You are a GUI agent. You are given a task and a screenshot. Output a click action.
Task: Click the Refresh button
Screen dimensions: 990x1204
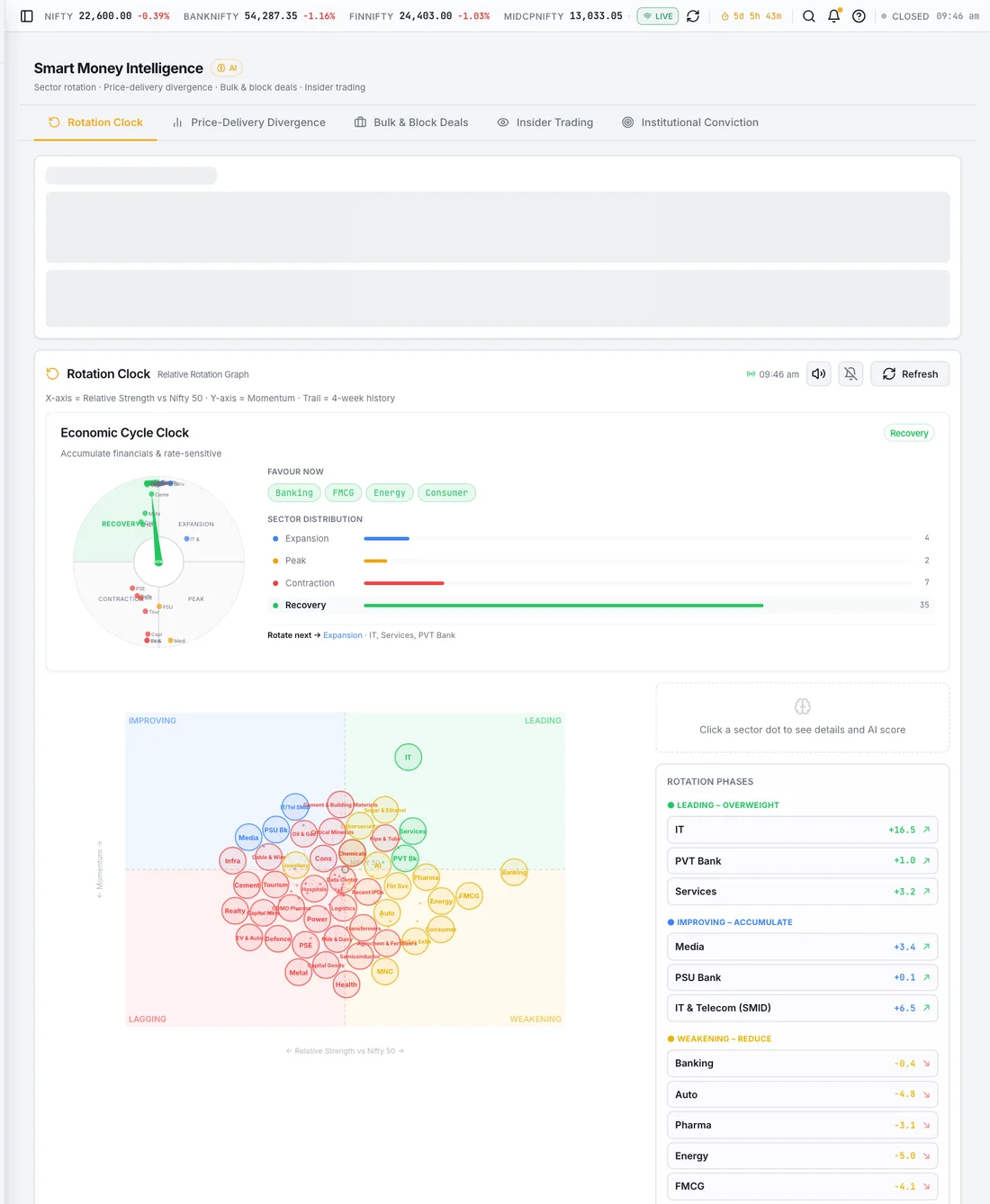coord(910,374)
